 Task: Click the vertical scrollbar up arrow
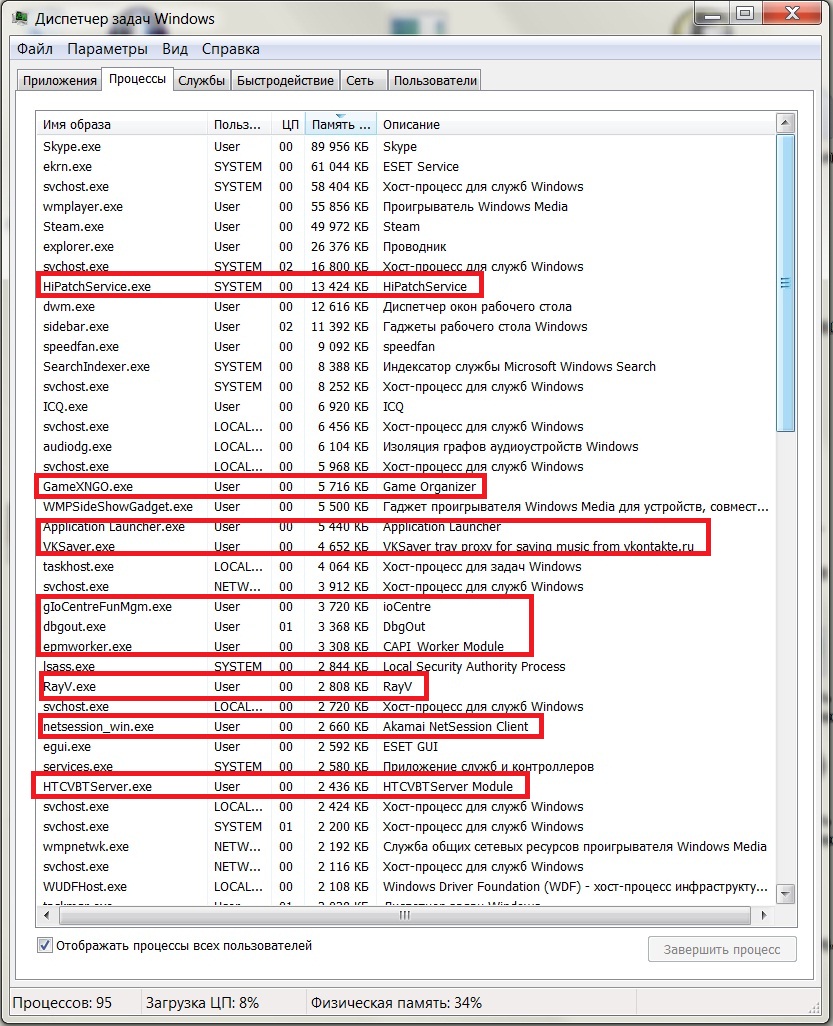point(785,123)
